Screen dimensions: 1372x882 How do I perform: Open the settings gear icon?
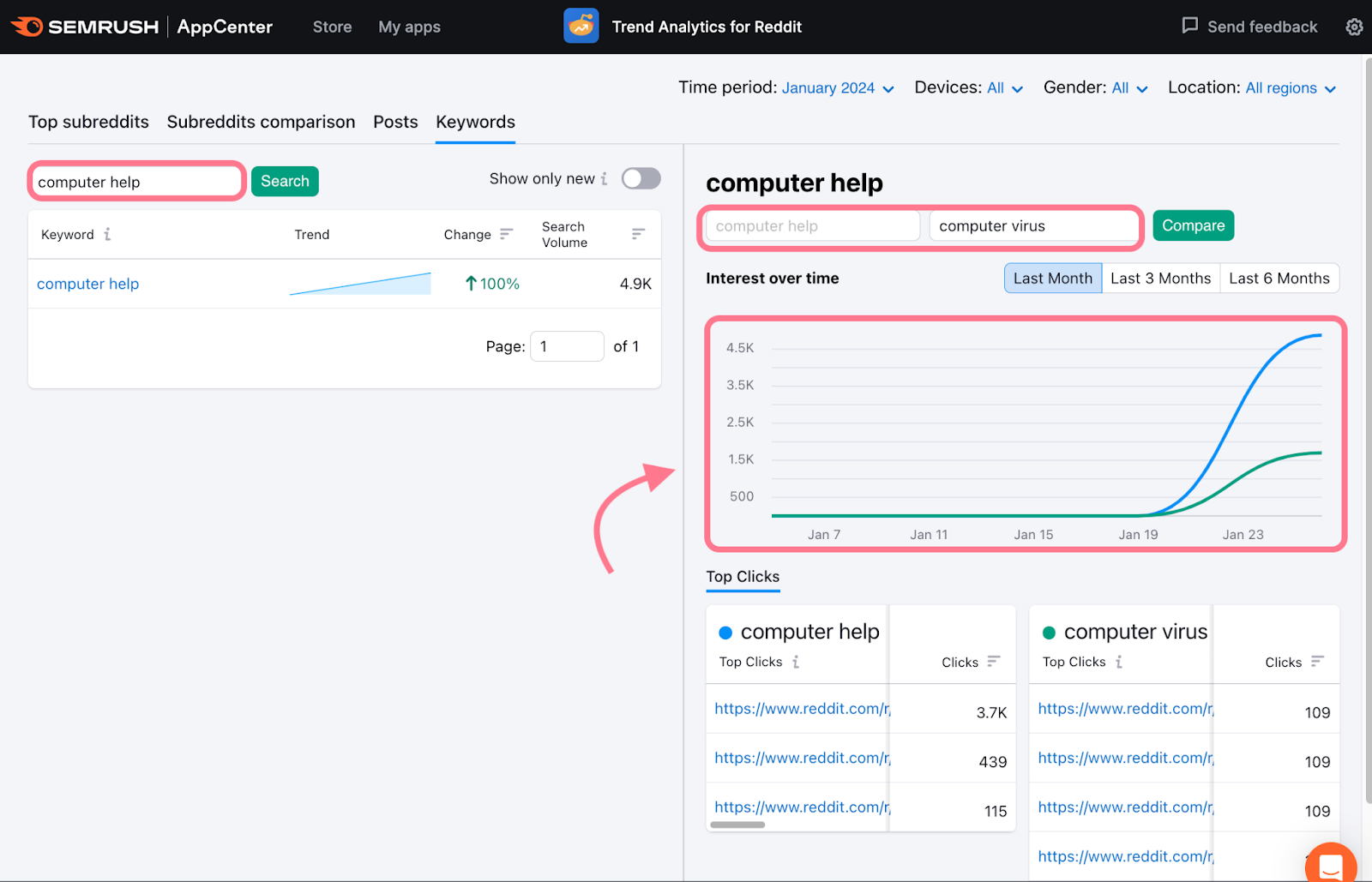[x=1354, y=27]
